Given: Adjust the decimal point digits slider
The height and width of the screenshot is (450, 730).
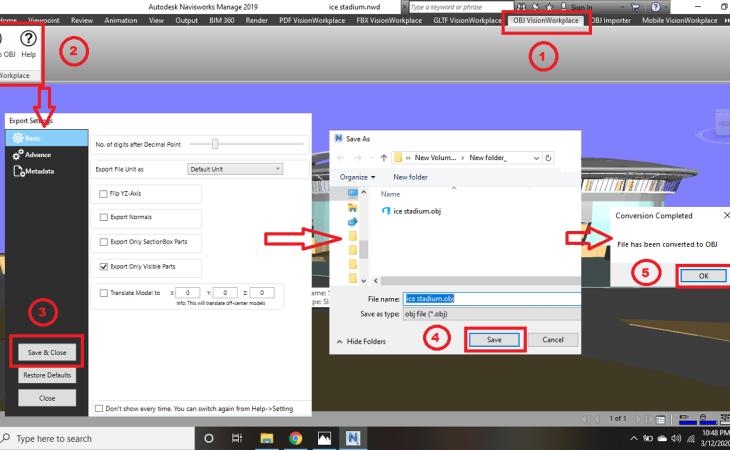Looking at the screenshot, I should click(x=215, y=144).
